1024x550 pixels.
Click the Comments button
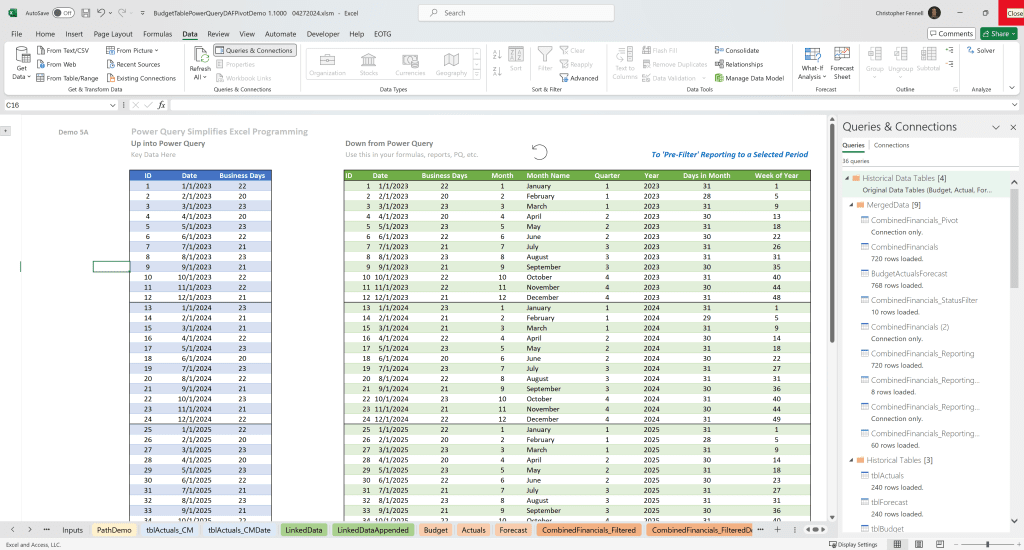(950, 33)
